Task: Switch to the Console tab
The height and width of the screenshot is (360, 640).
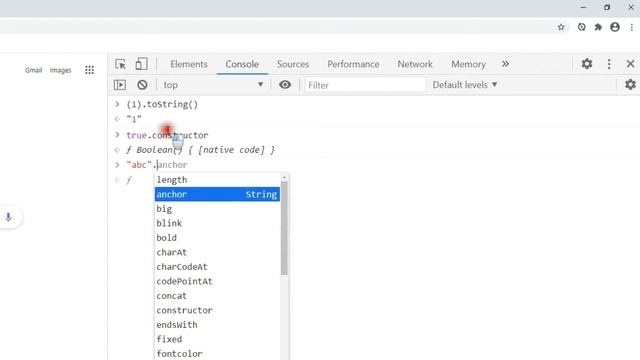Action: coord(242,64)
